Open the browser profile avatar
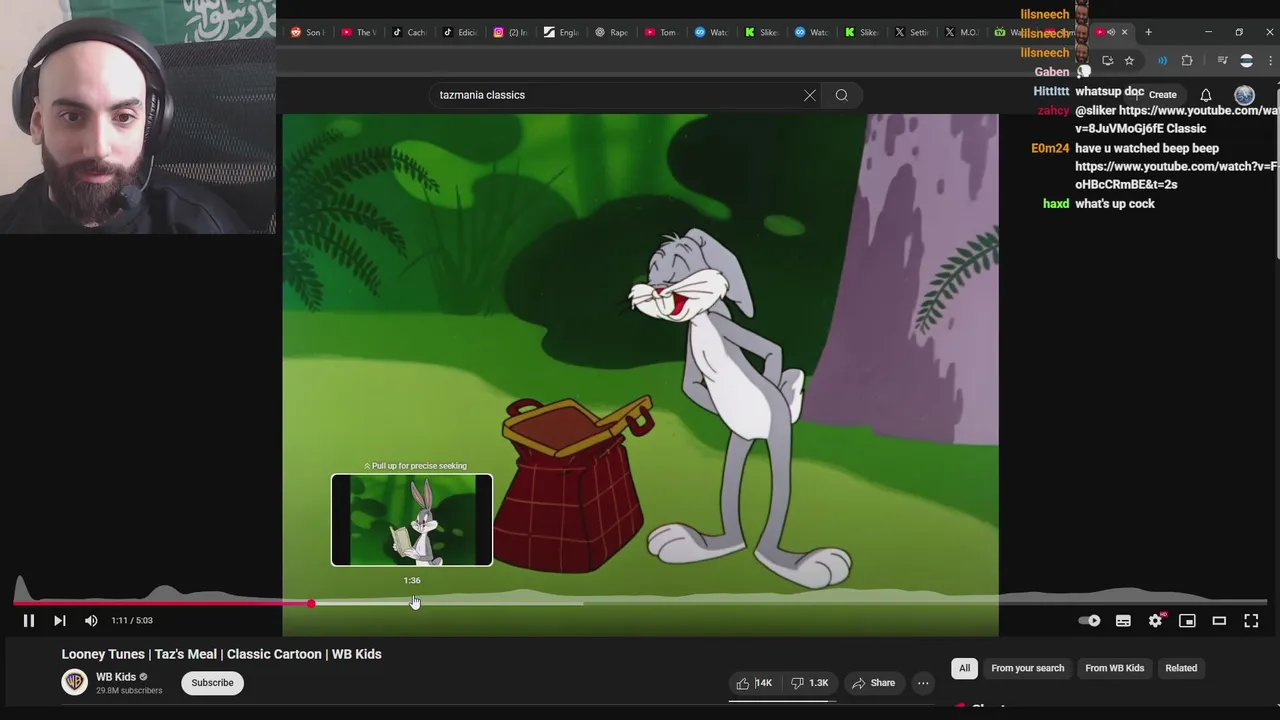The image size is (1280, 720). 1246,61
